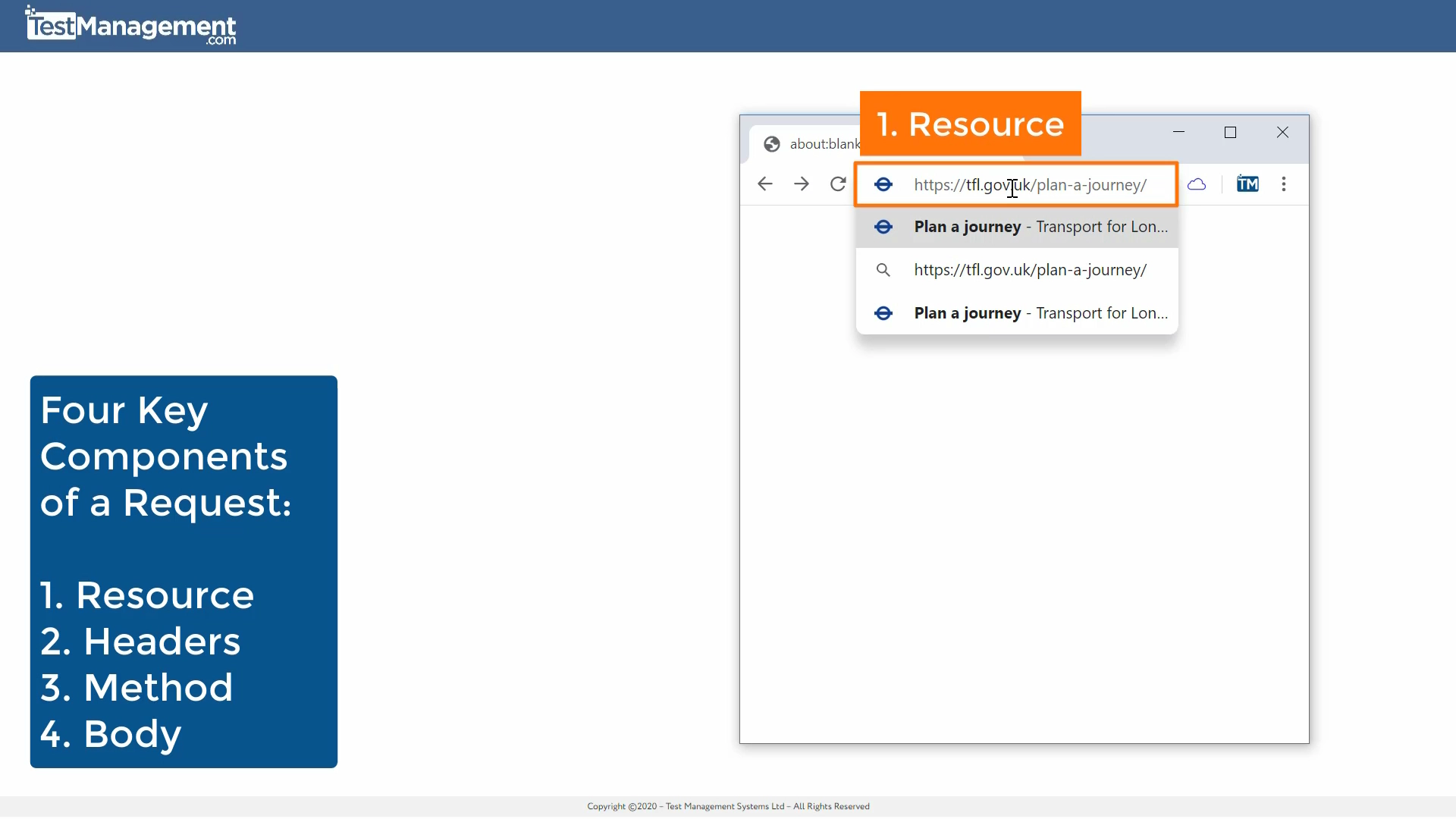The width and height of the screenshot is (1456, 819).
Task: Click the blue Four Key Components panel
Action: [183, 570]
